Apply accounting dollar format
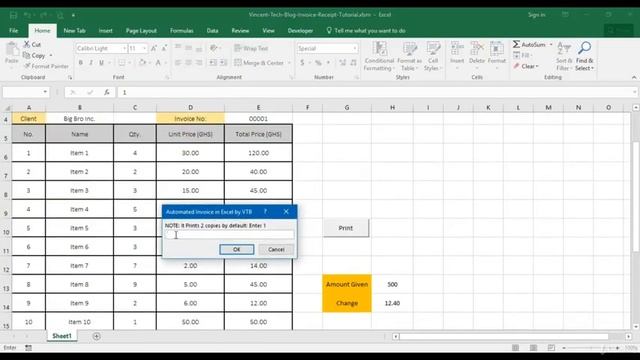Image resolution: width=640 pixels, height=360 pixels. [x=302, y=62]
